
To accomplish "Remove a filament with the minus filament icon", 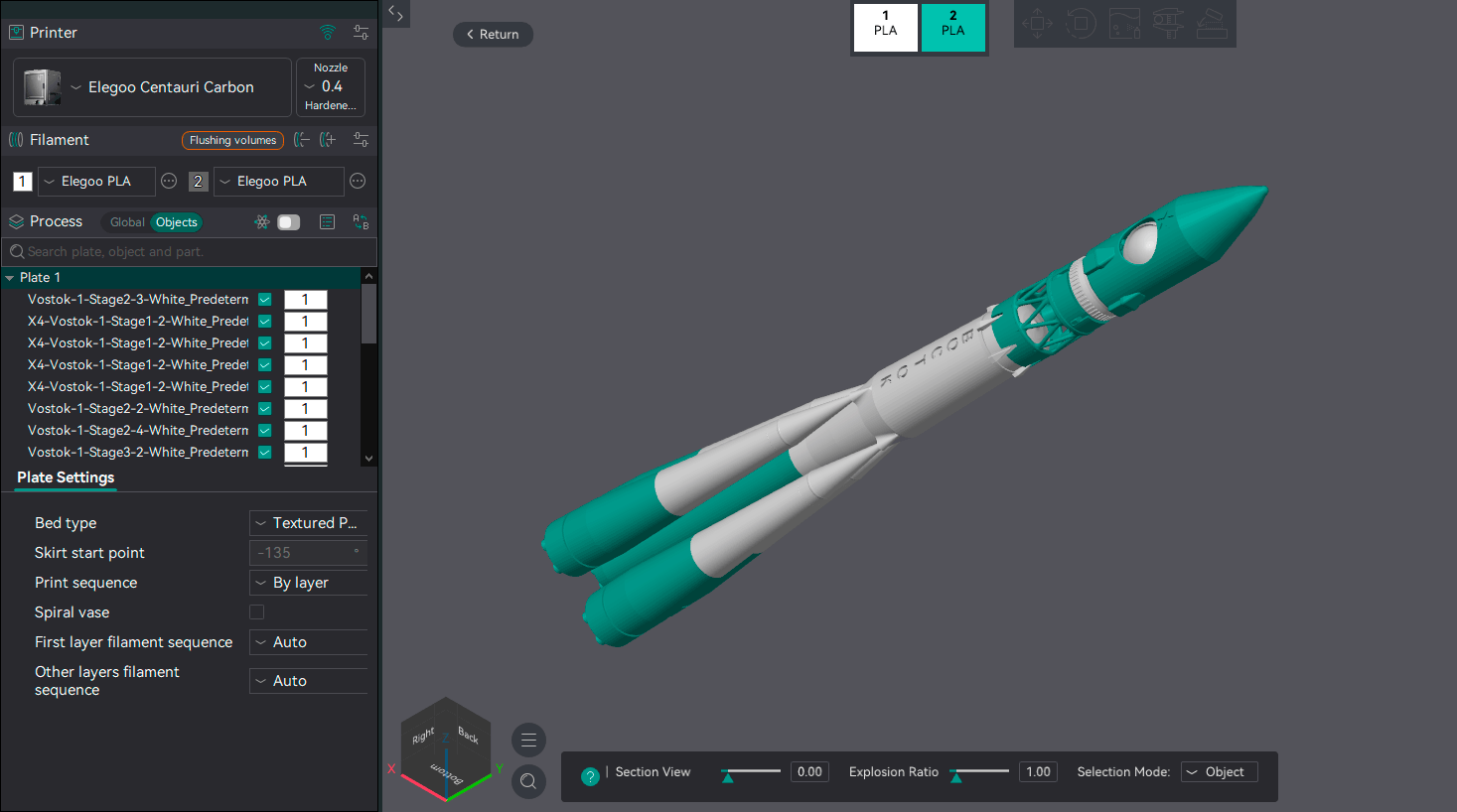I will click(302, 140).
